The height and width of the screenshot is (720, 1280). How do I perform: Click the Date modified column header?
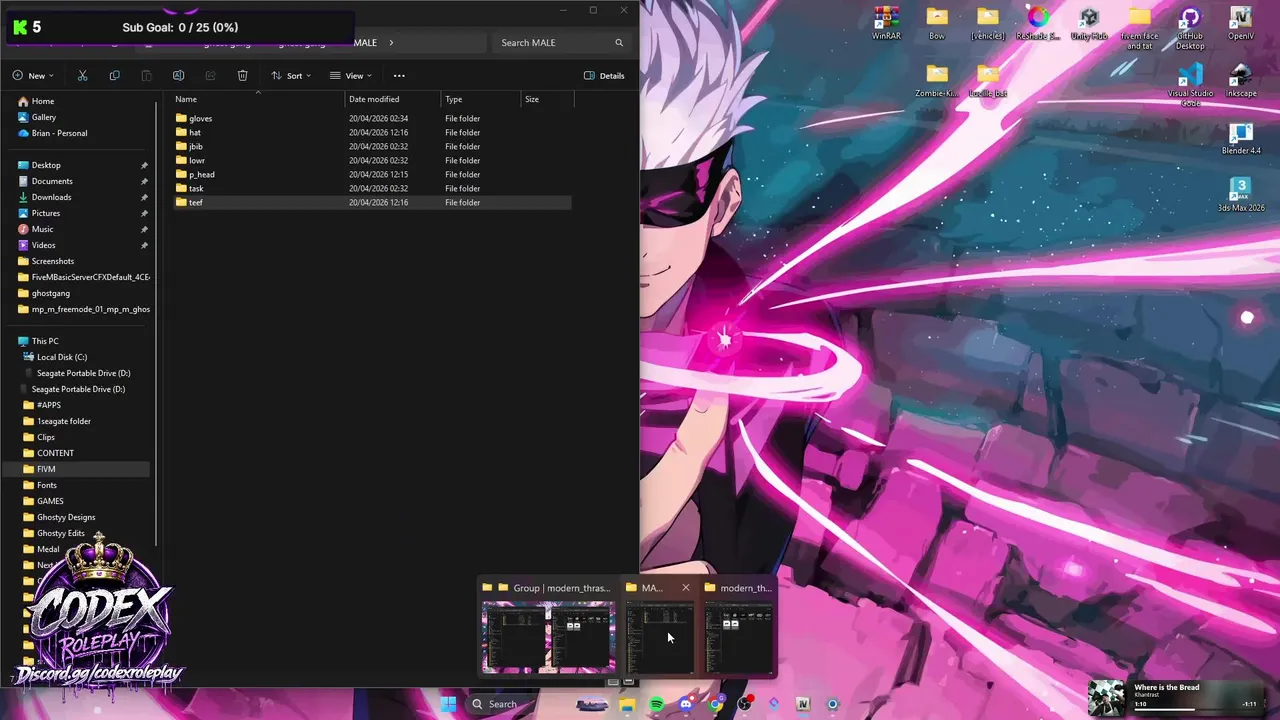(393, 99)
